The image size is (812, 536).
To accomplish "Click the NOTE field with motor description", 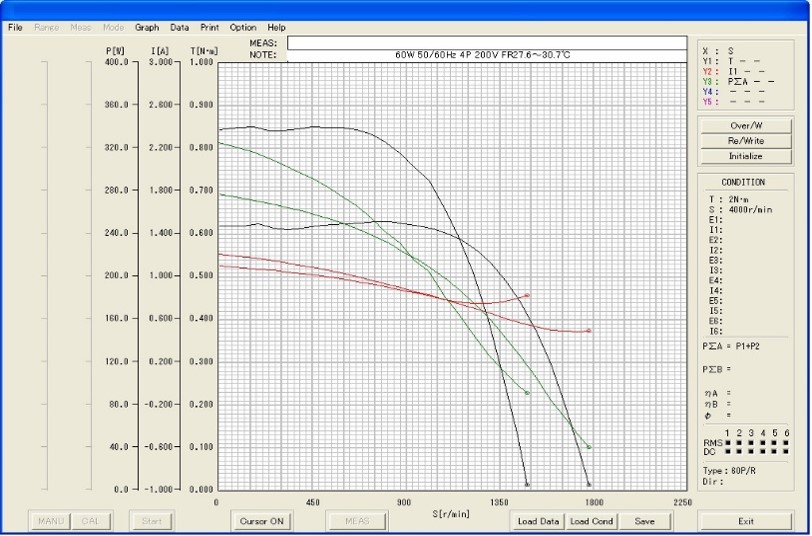I will 487,56.
